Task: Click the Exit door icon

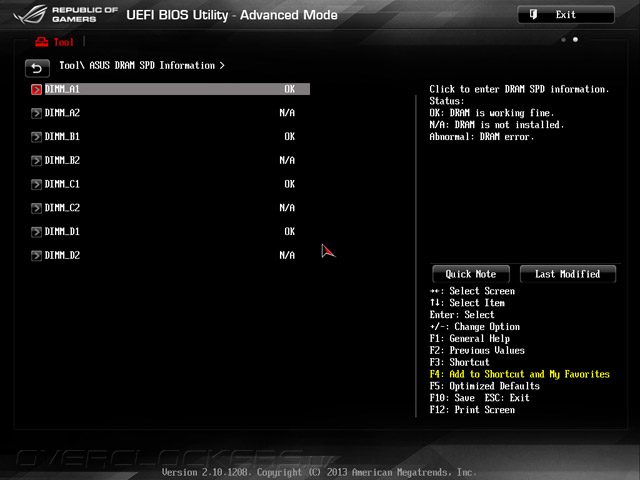Action: click(x=533, y=15)
